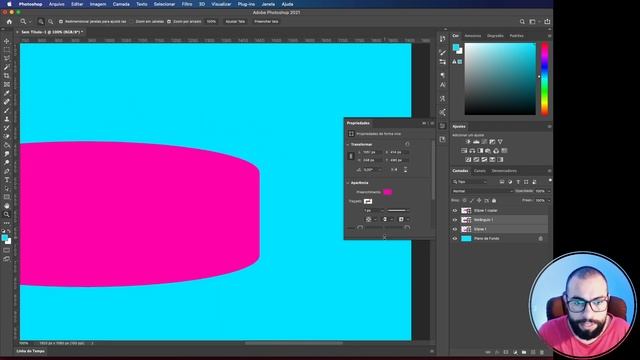Screen dimensions: 640x360
Task: Select the Pen tool
Action: coord(7,171)
